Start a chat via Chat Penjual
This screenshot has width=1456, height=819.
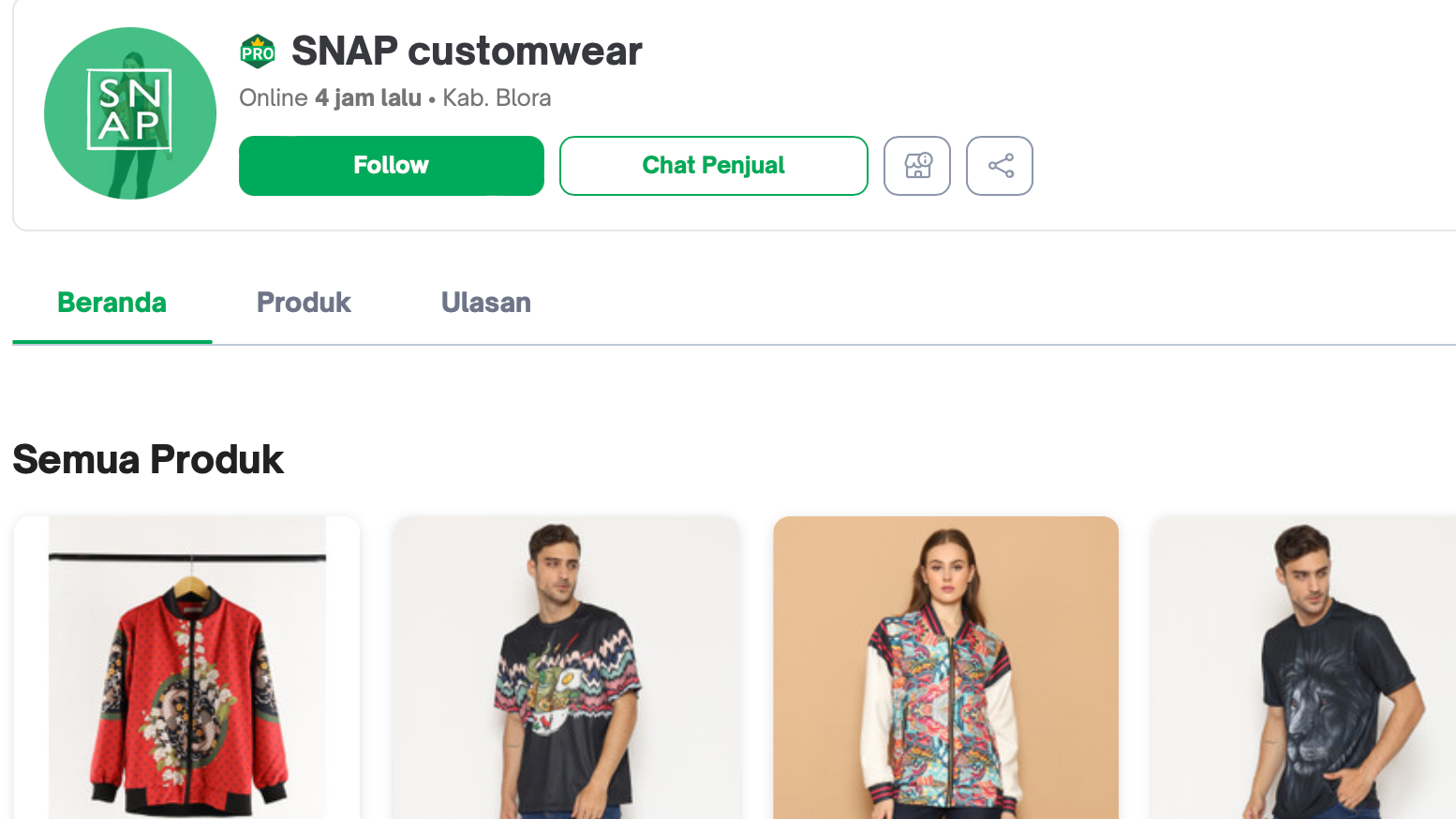tap(713, 166)
